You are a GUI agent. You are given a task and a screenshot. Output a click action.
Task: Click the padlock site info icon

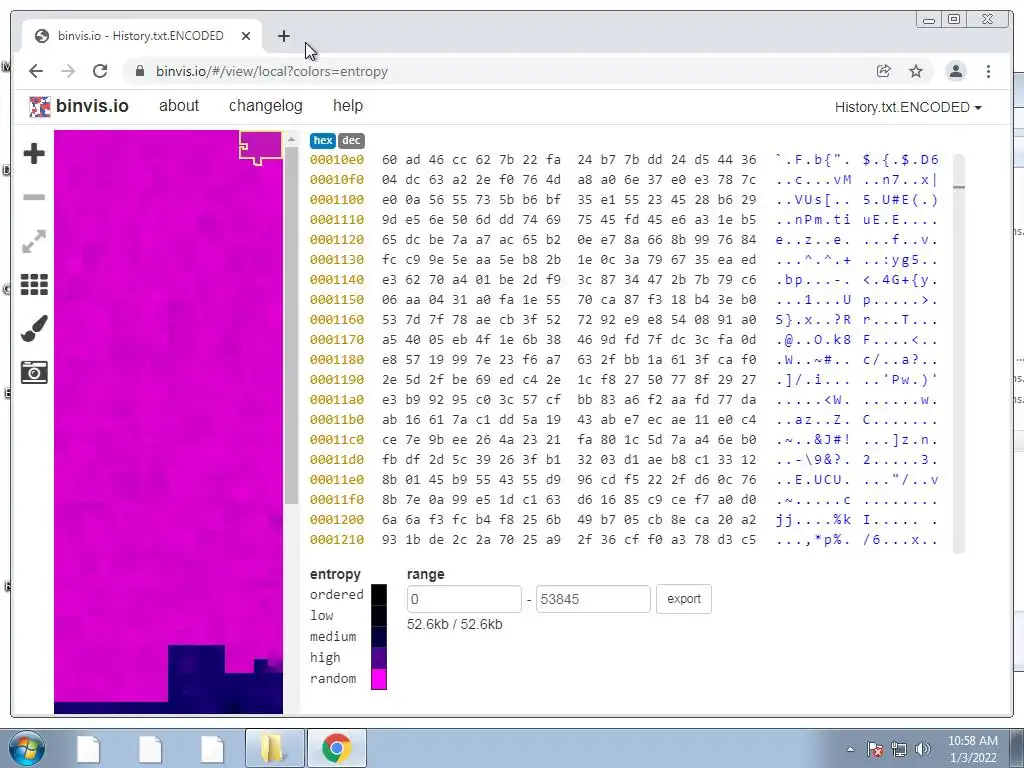pos(140,71)
